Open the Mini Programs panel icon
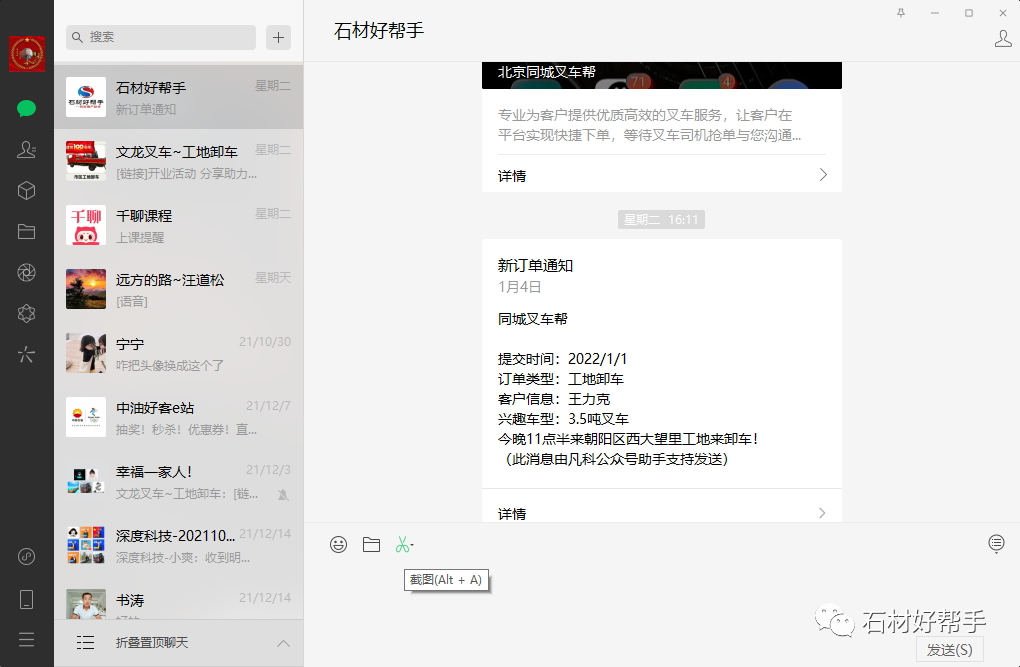1020x667 pixels. (x=26, y=556)
